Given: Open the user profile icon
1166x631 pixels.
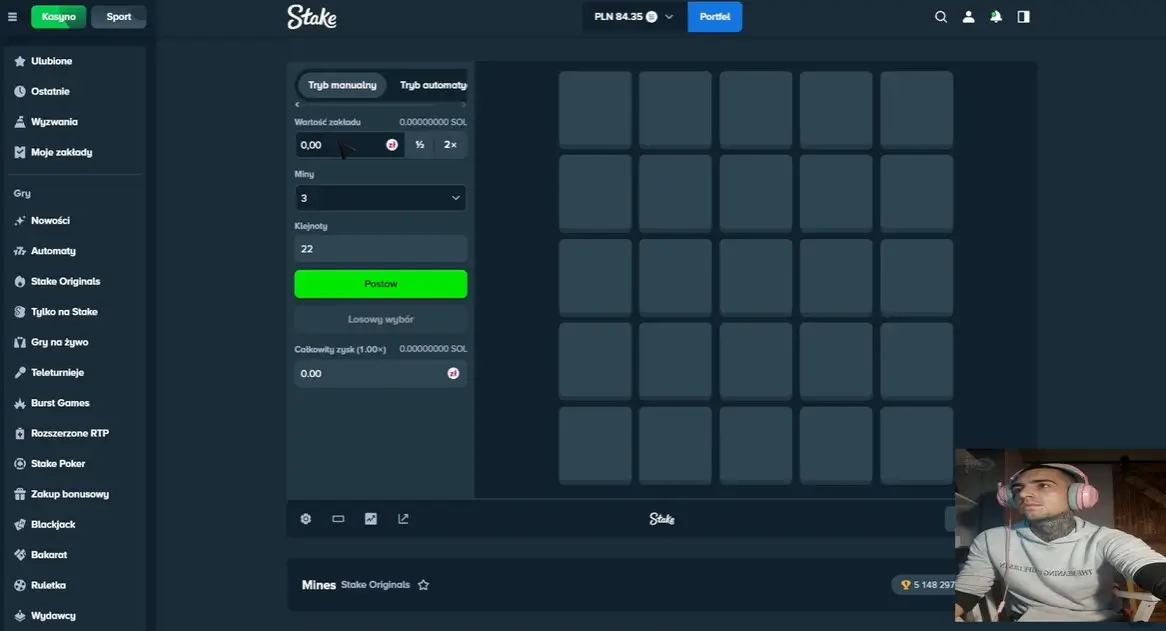Looking at the screenshot, I should 968,16.
